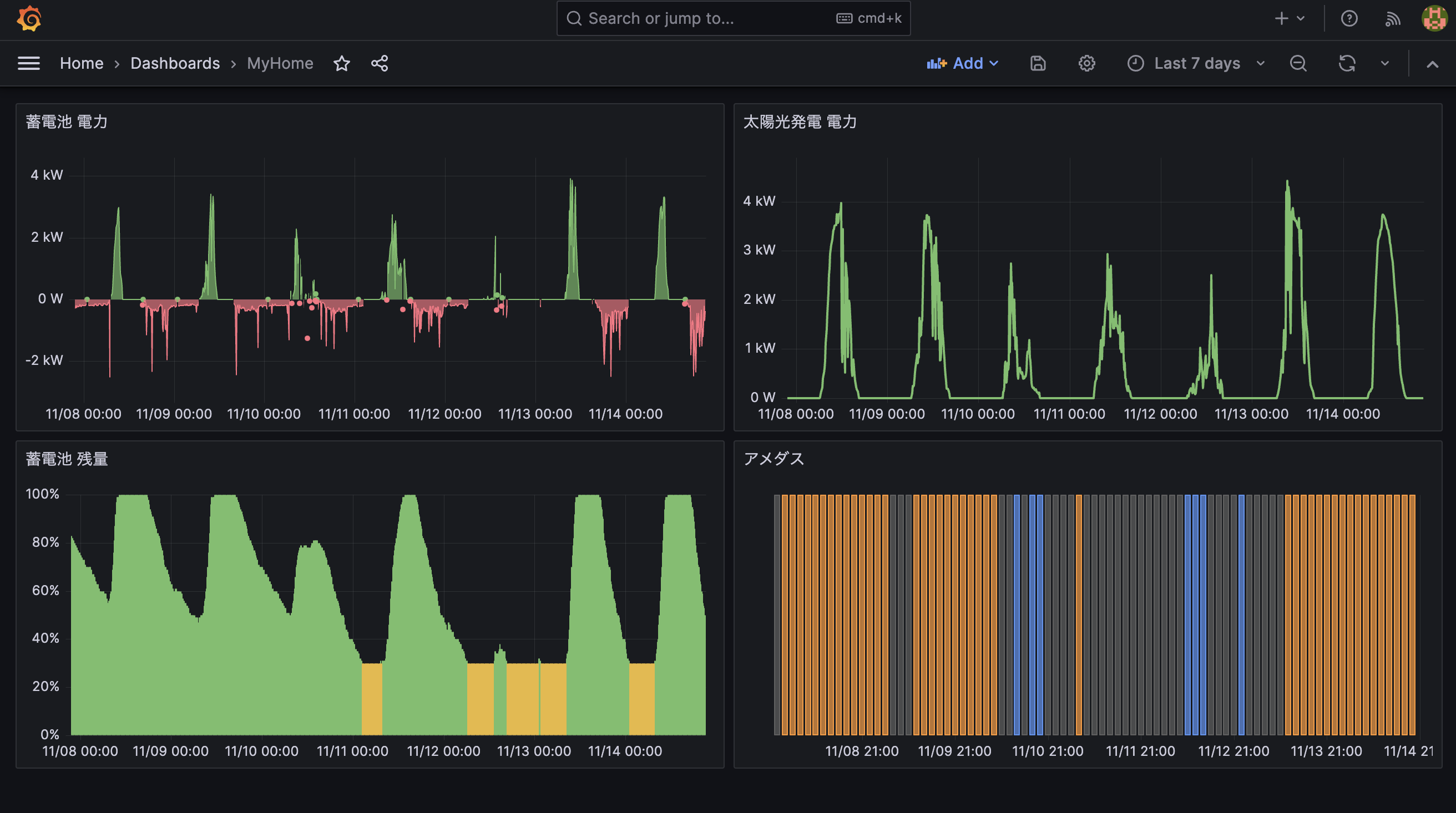Expand the refresh interval dropdown arrow
This screenshot has width=1456, height=813.
coord(1385,63)
